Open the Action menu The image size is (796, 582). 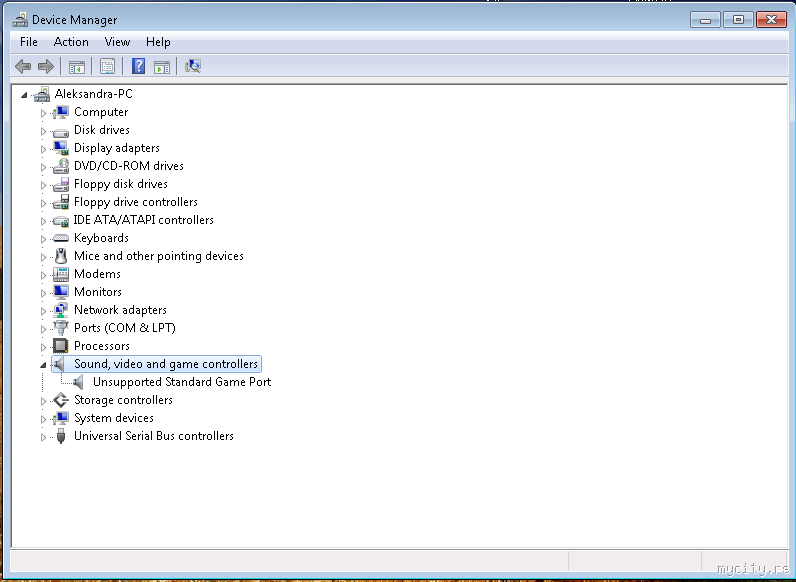pyautogui.click(x=71, y=42)
